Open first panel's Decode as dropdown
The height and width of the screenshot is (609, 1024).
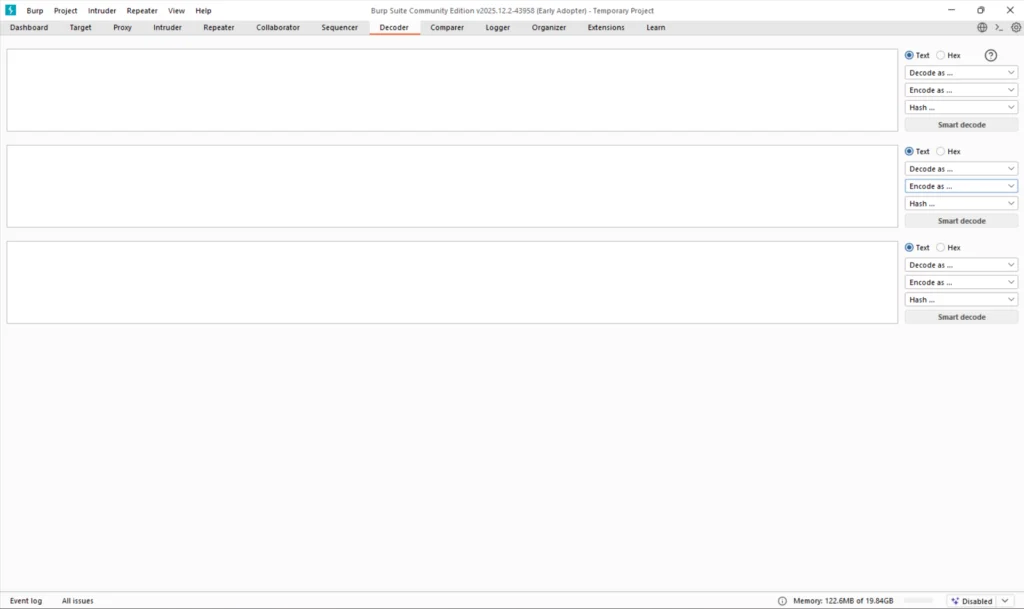961,73
